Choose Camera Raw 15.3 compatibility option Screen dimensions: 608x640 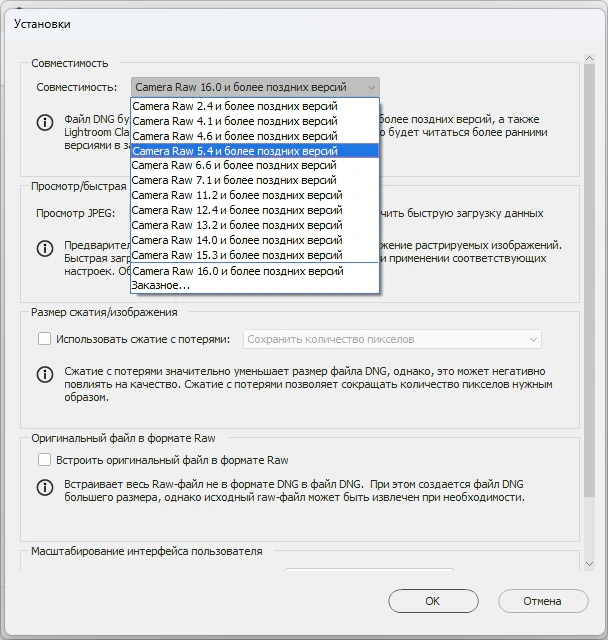click(255, 255)
